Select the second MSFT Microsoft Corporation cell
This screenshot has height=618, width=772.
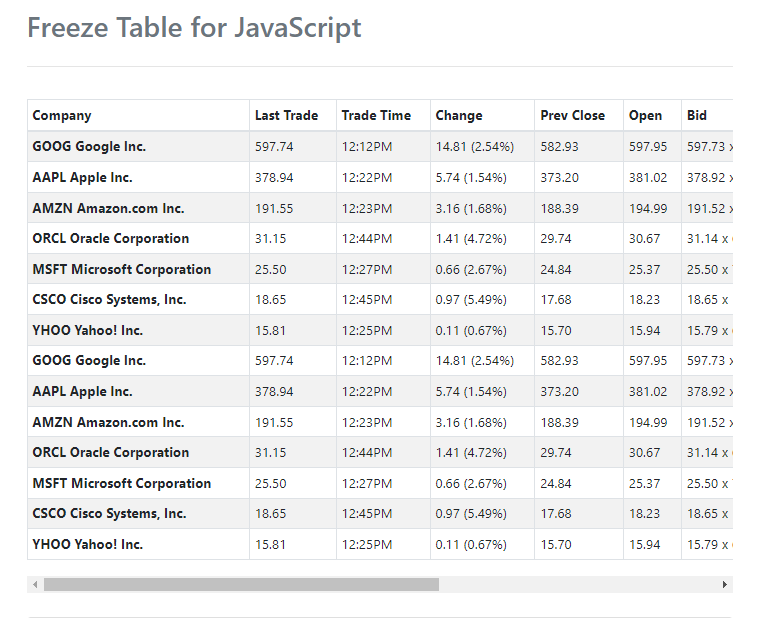click(138, 484)
